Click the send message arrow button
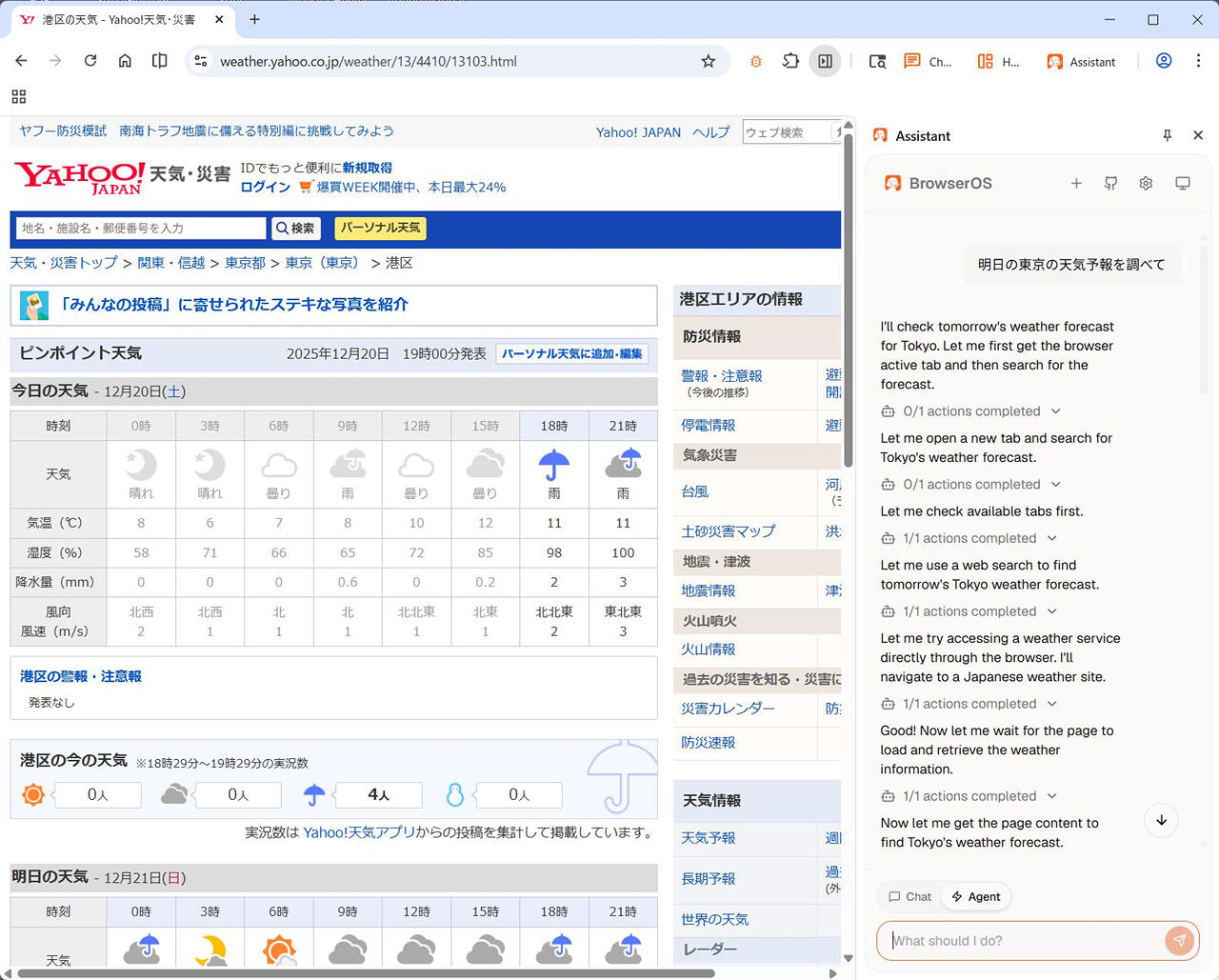1219x980 pixels. (x=1179, y=940)
